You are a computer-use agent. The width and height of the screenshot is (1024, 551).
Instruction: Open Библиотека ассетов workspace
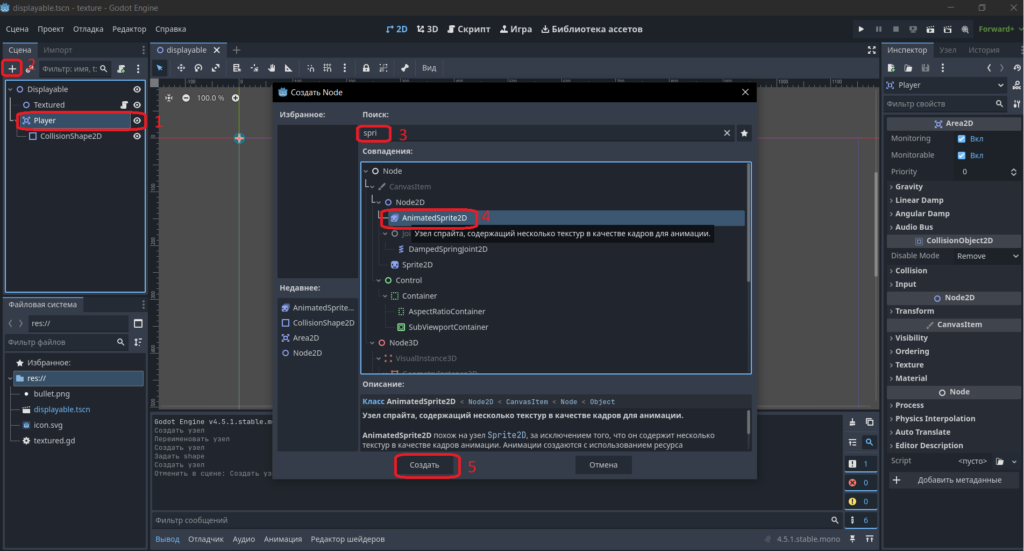tap(592, 29)
